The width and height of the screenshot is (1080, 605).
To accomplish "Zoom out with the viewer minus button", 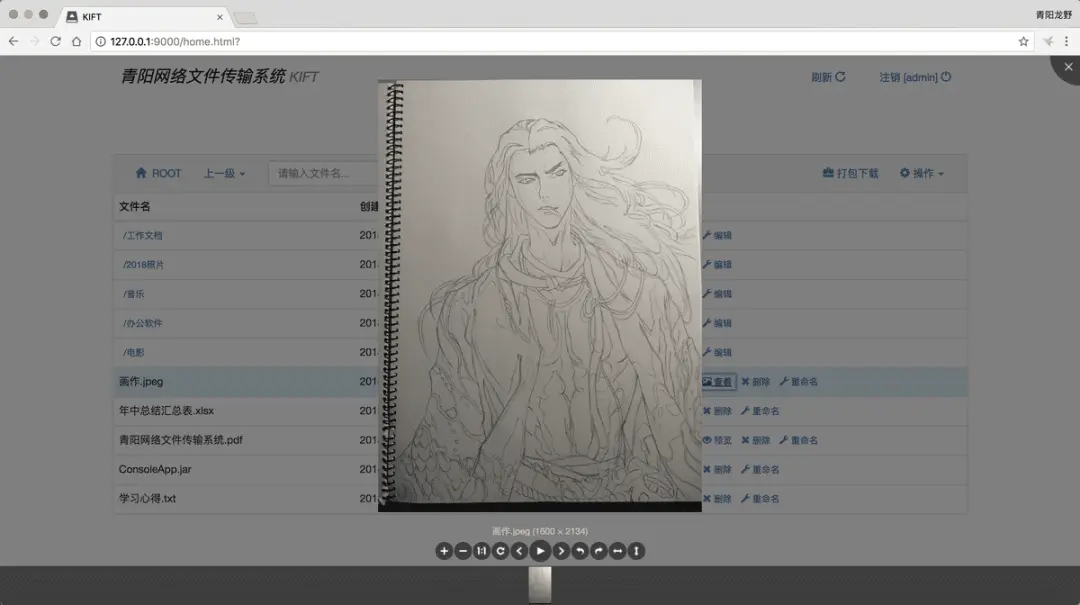I will [x=463, y=551].
